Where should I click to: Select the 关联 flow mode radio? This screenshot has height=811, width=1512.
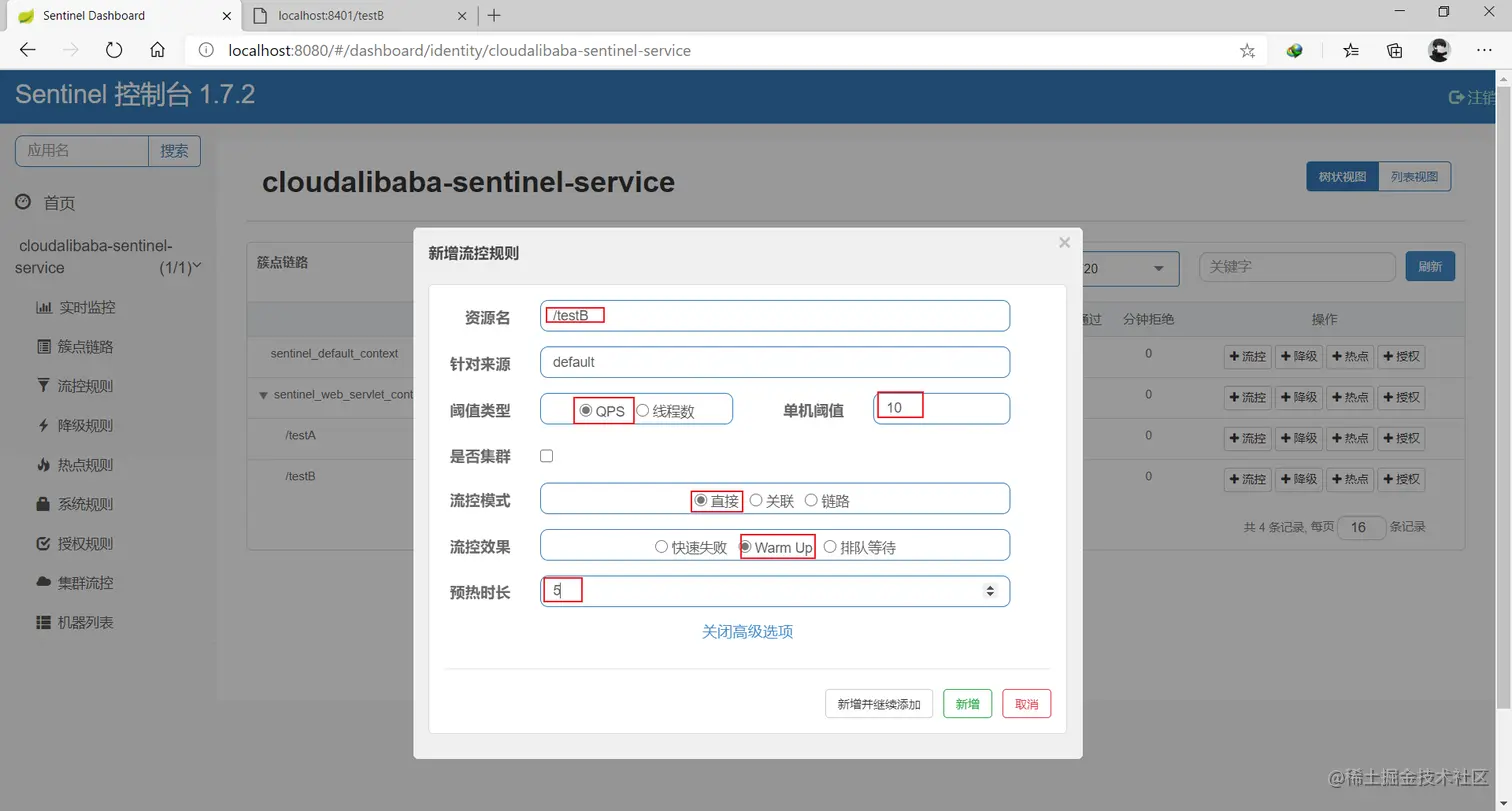(x=756, y=500)
